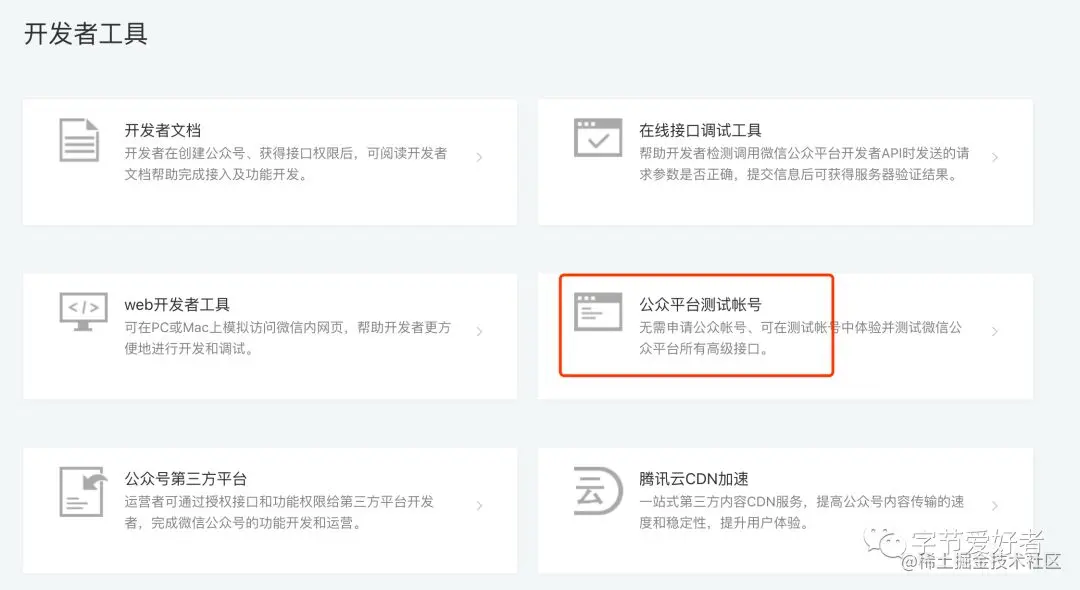The image size is (1080, 590).
Task: Open the highlighted 公众平台测试帐号 chevron
Action: pos(994,330)
